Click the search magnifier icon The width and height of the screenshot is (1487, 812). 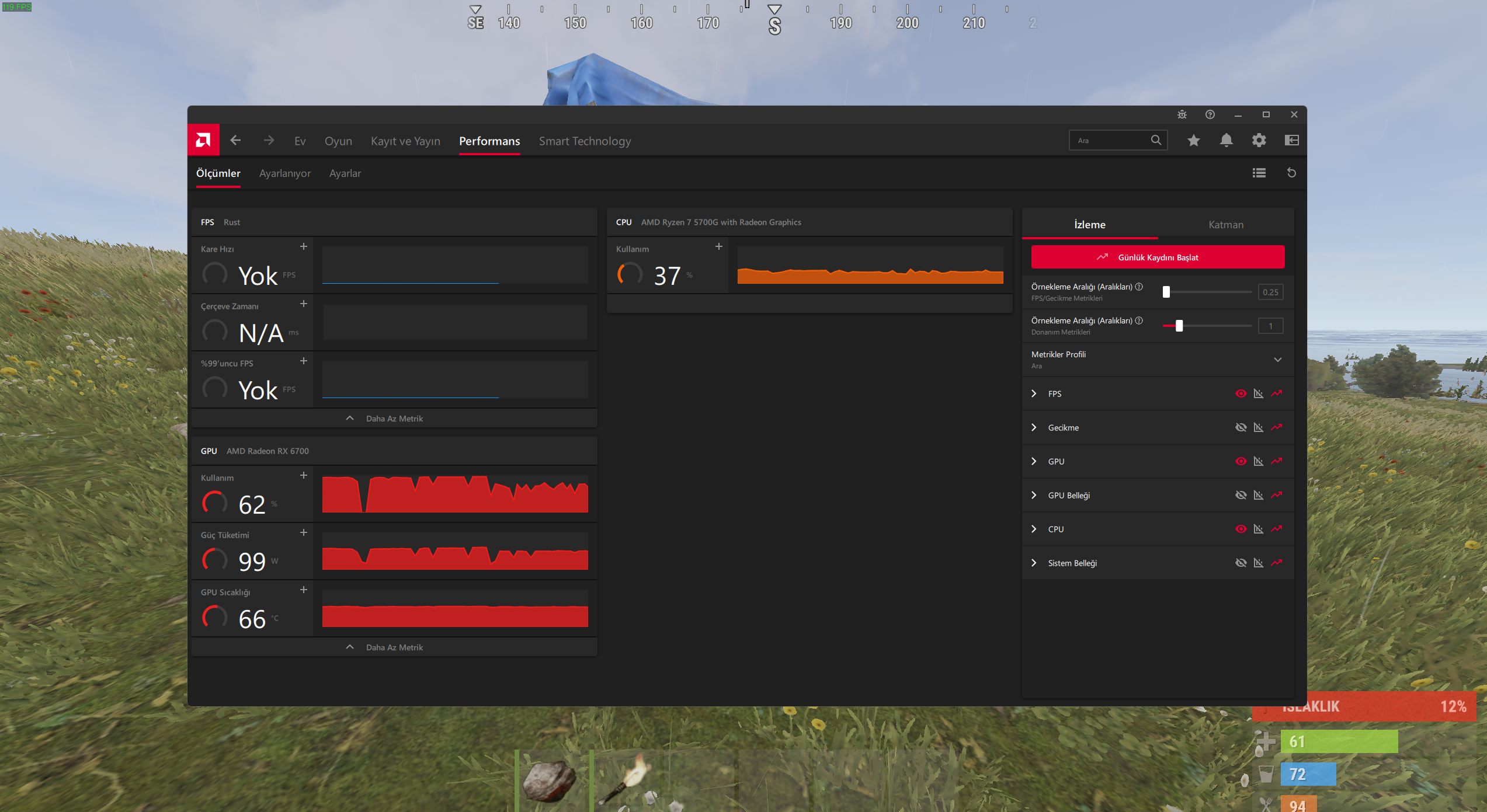1156,140
